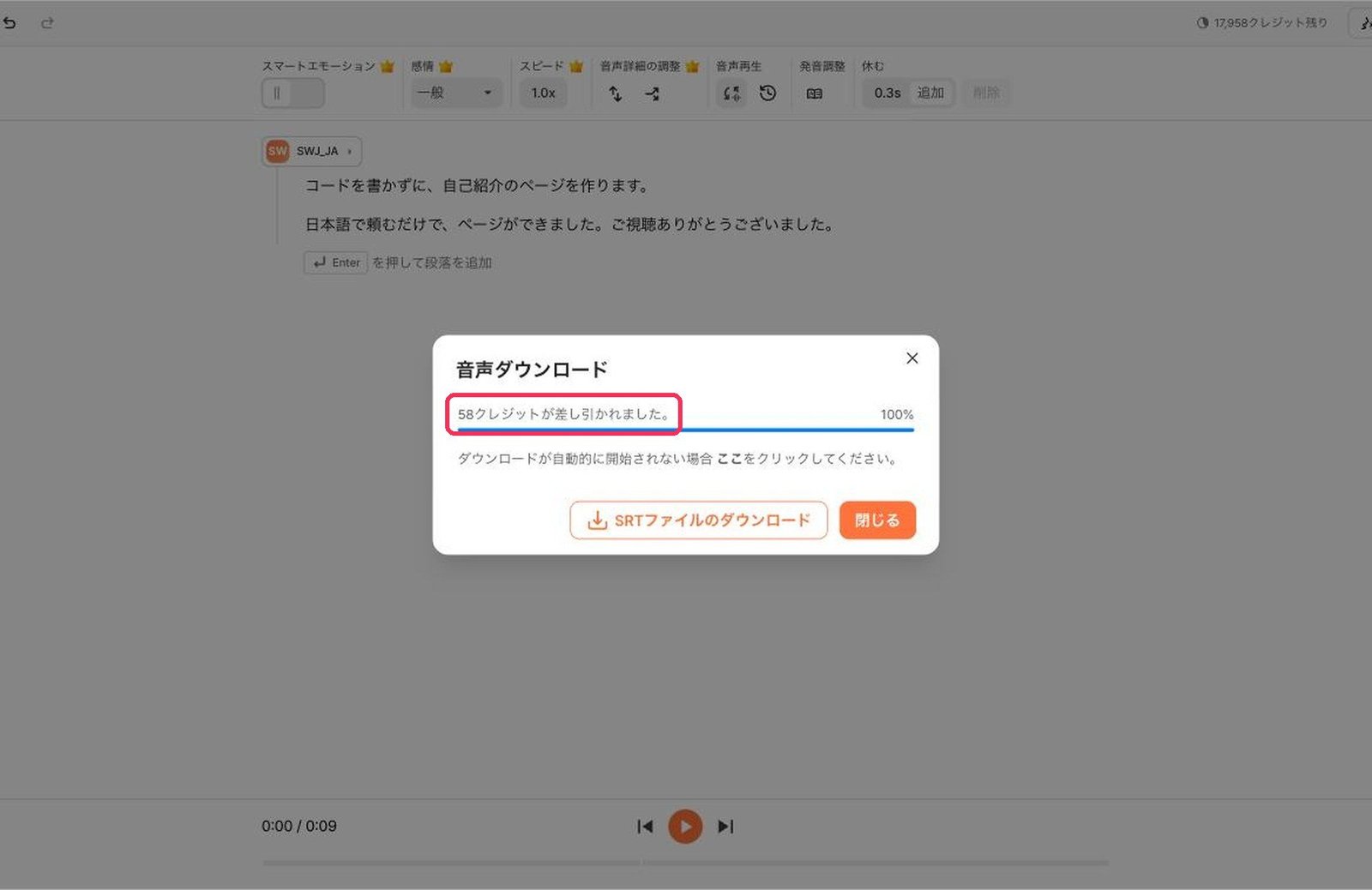Click the 58クレジットが差し引かれました message
The width and height of the screenshot is (1372, 890).
[563, 414]
